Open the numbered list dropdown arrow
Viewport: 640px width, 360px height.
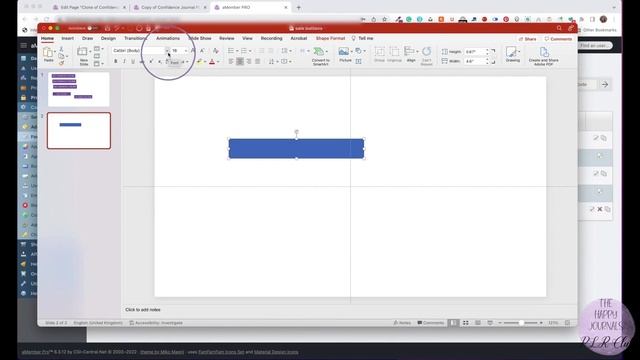coord(250,51)
